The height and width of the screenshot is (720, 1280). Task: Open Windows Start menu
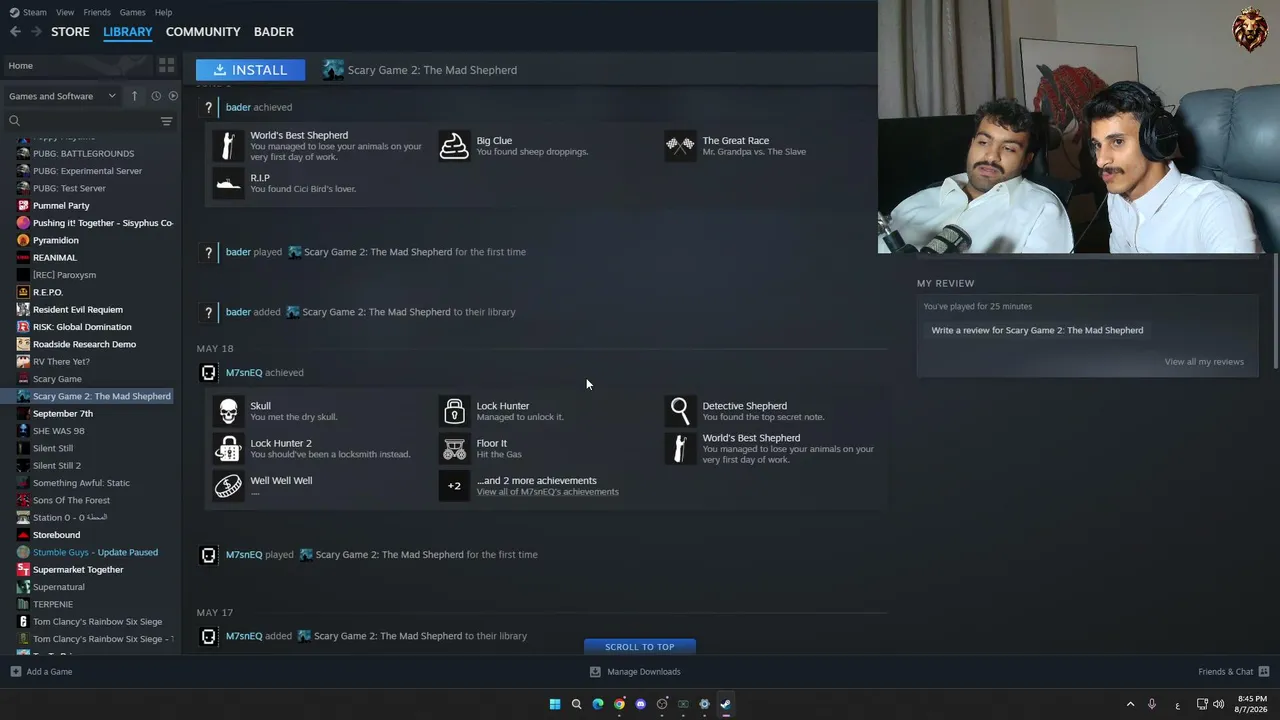pyautogui.click(x=555, y=704)
